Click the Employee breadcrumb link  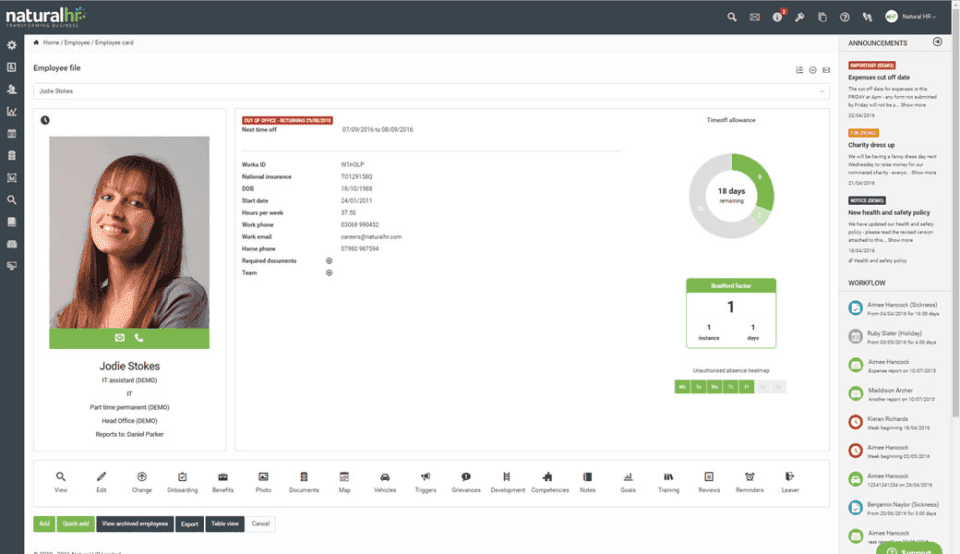pyautogui.click(x=77, y=43)
